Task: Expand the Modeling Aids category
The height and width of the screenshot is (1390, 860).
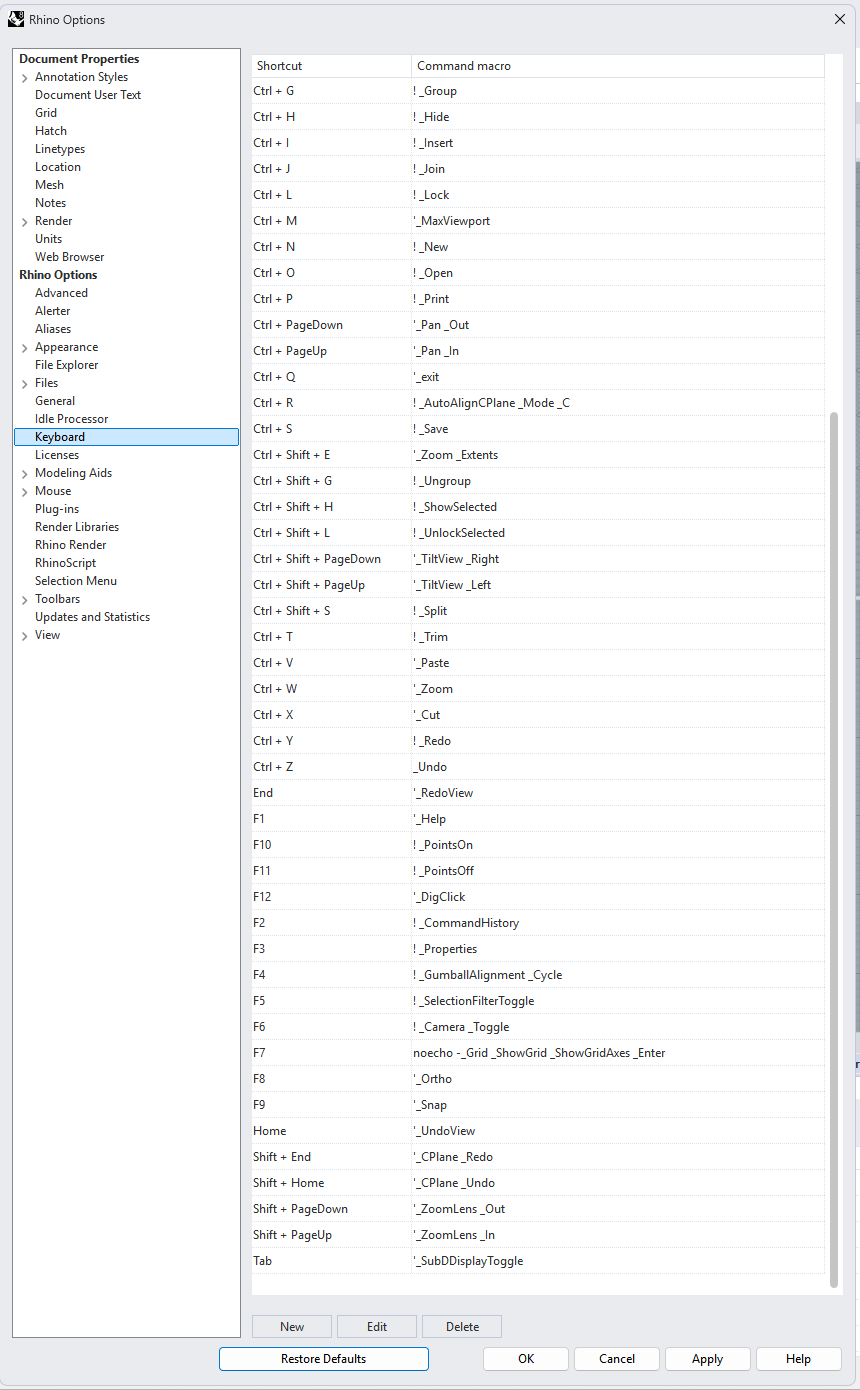Action: [24, 472]
